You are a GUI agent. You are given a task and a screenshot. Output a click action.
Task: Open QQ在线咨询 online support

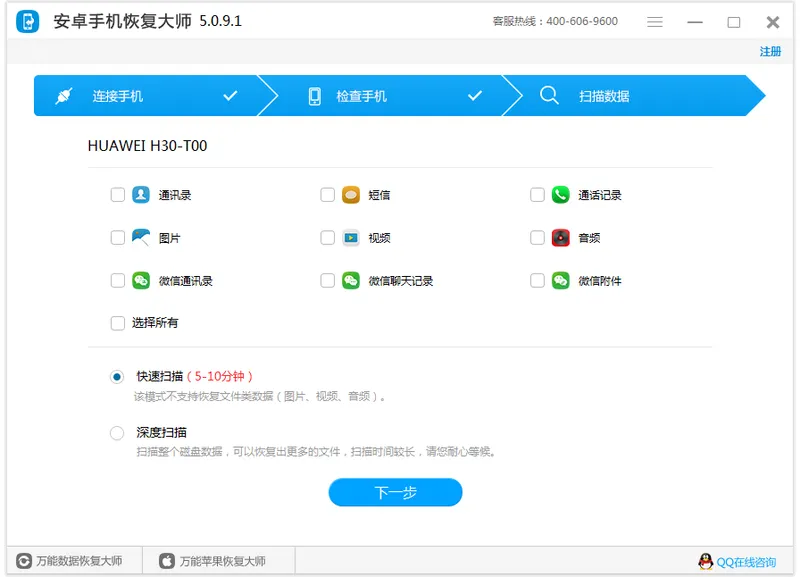click(x=738, y=562)
